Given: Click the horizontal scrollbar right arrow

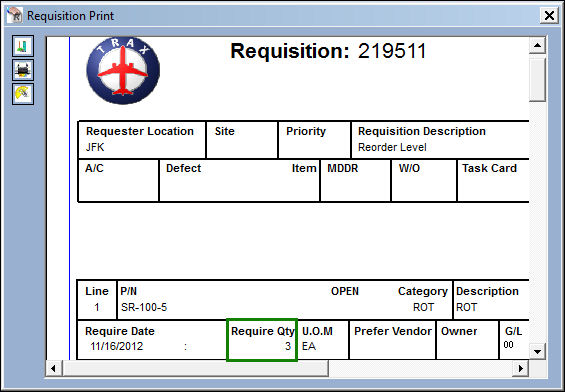Looking at the screenshot, I should pyautogui.click(x=521, y=368).
